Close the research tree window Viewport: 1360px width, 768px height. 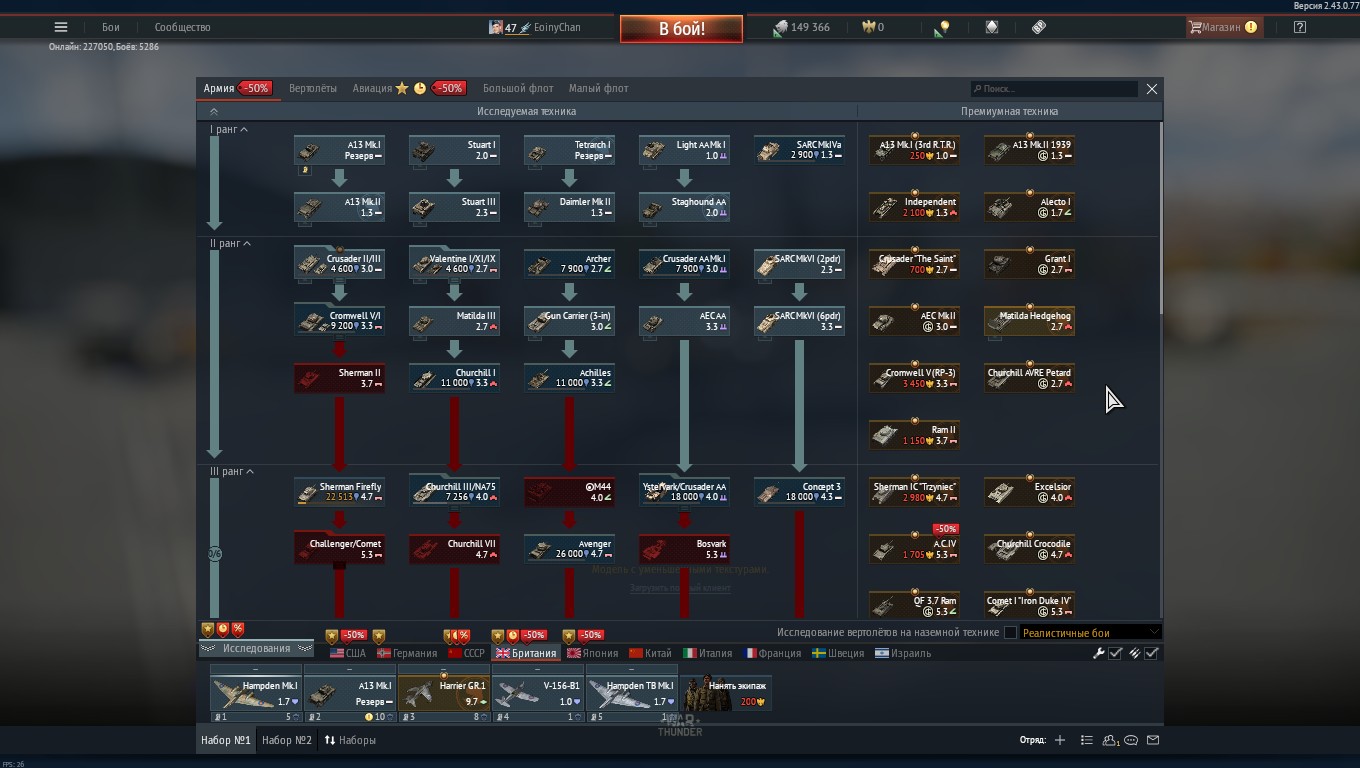pos(1152,88)
